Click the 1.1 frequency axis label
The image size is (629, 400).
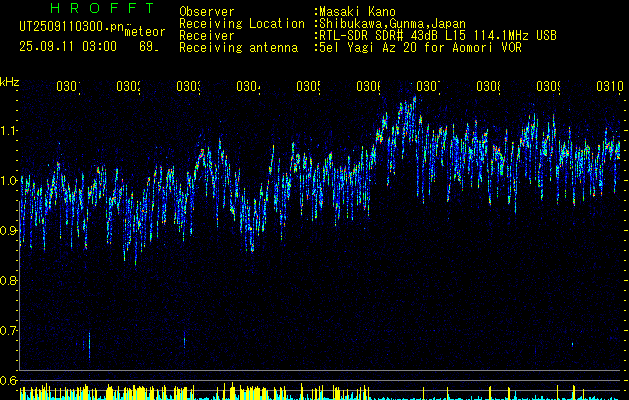click(8, 130)
